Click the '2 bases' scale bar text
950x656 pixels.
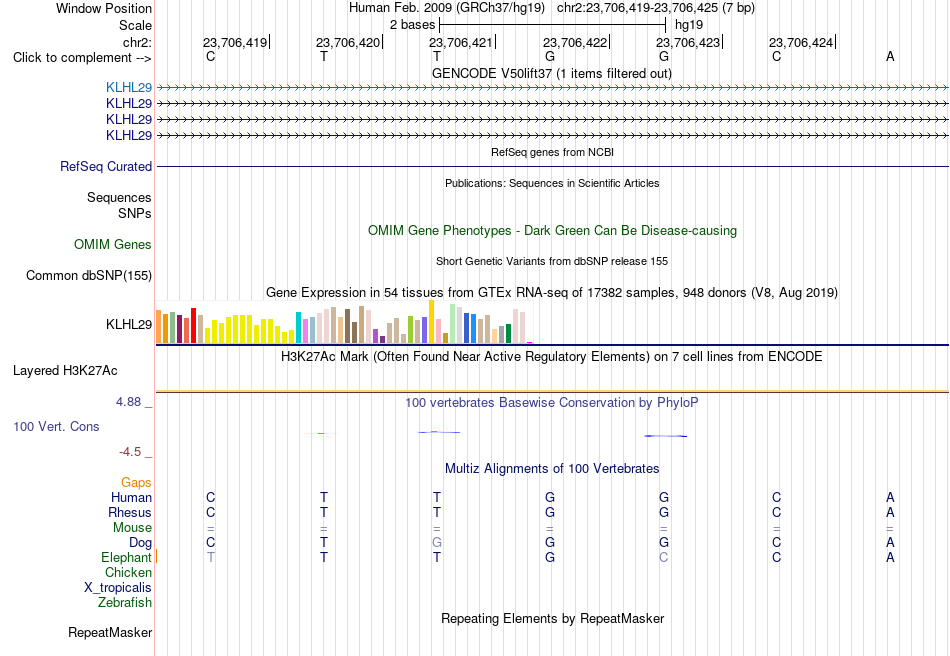coord(412,25)
